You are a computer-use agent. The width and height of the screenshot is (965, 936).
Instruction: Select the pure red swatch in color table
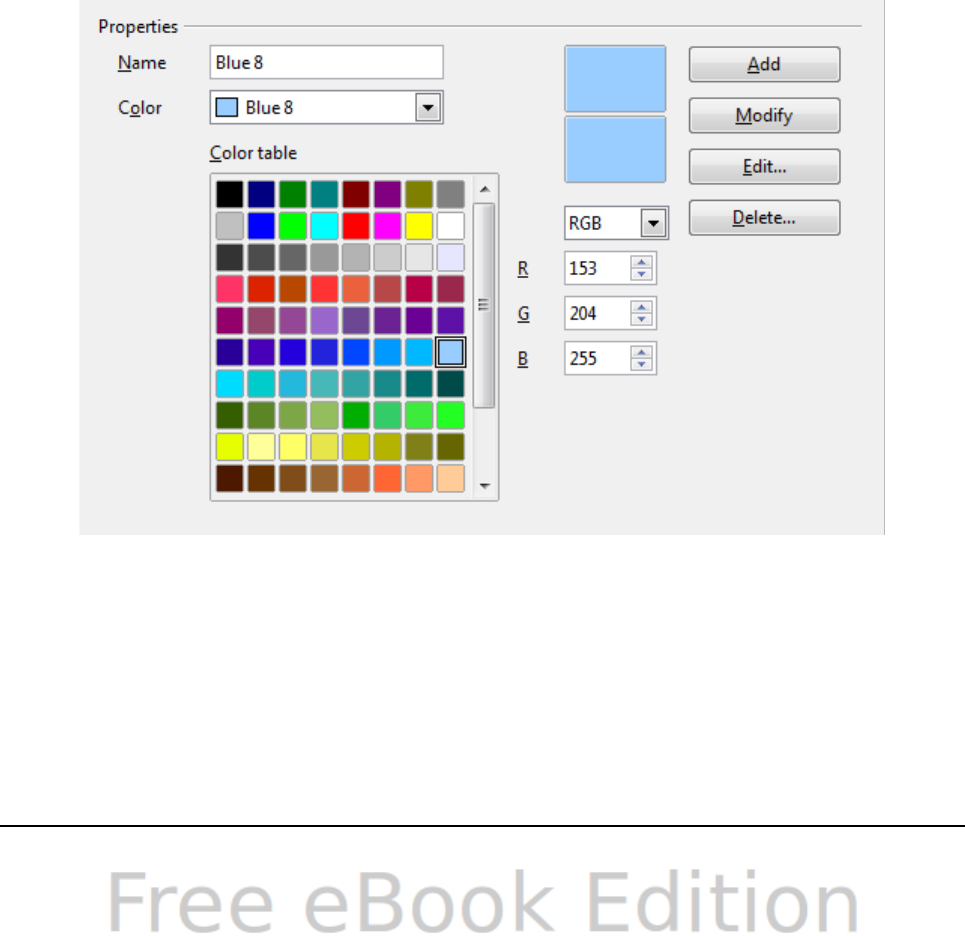pos(356,226)
